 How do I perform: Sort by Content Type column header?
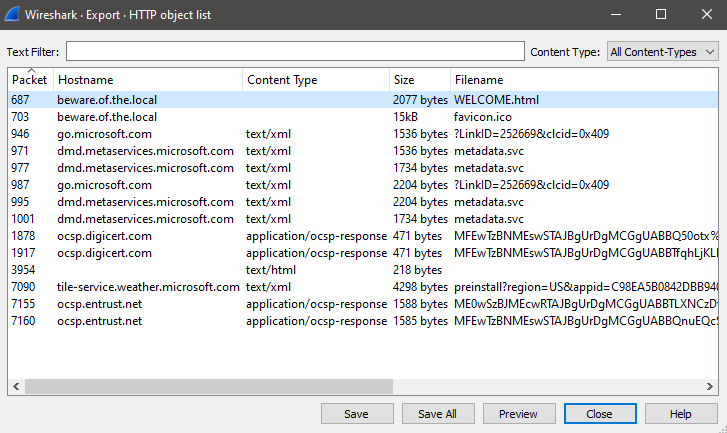(x=316, y=80)
